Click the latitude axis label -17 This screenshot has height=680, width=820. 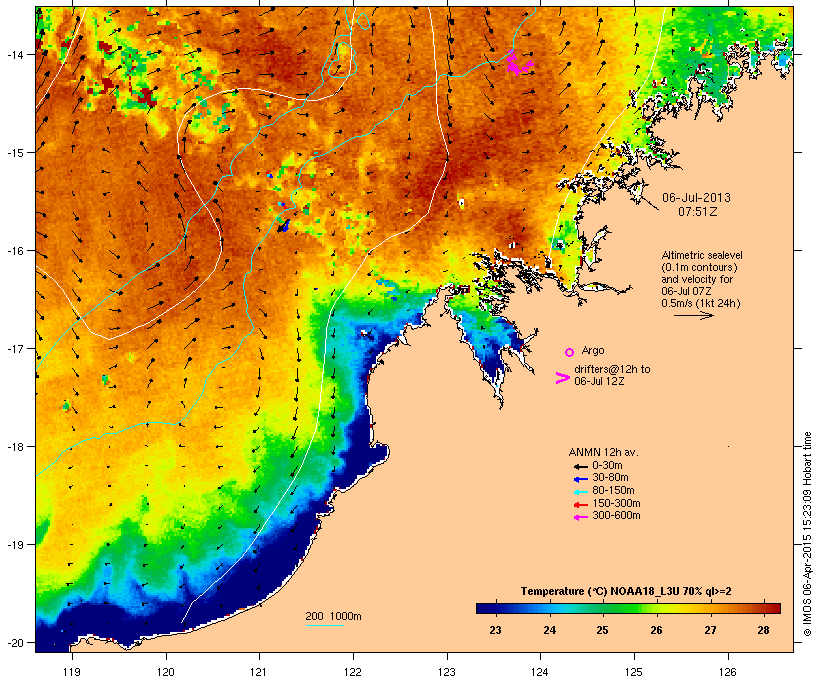click(14, 348)
